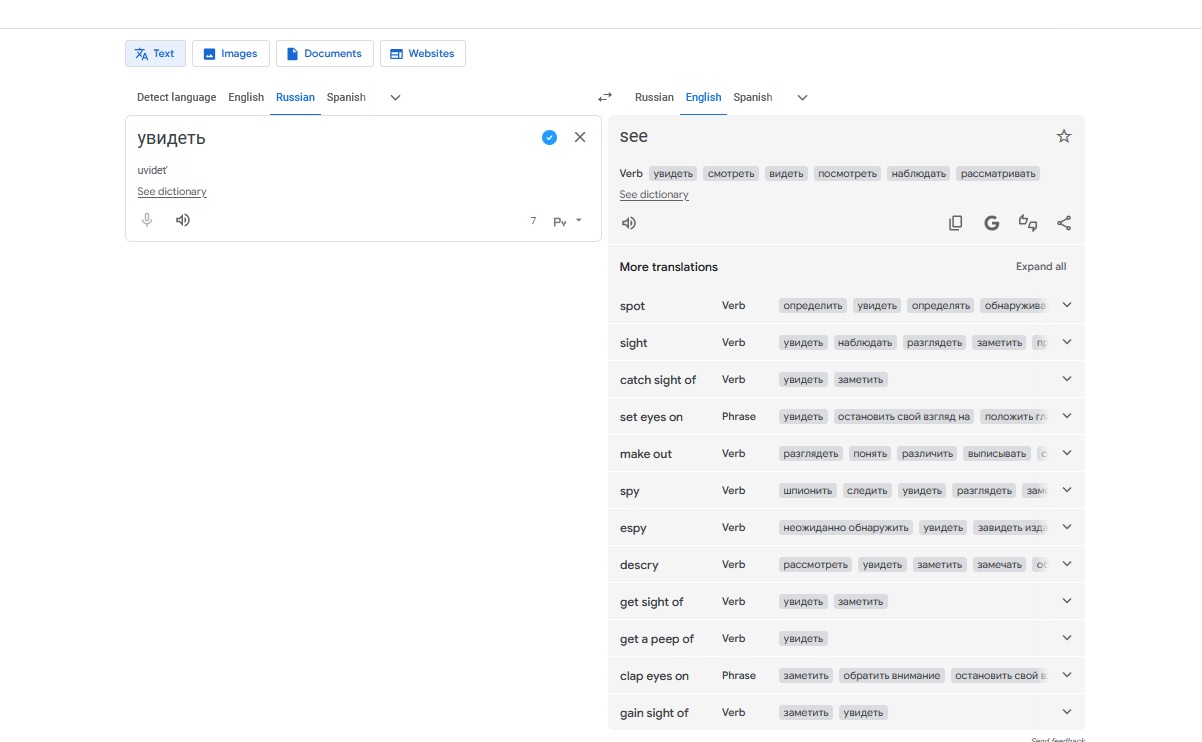Search translation with the Google icon

pos(992,223)
